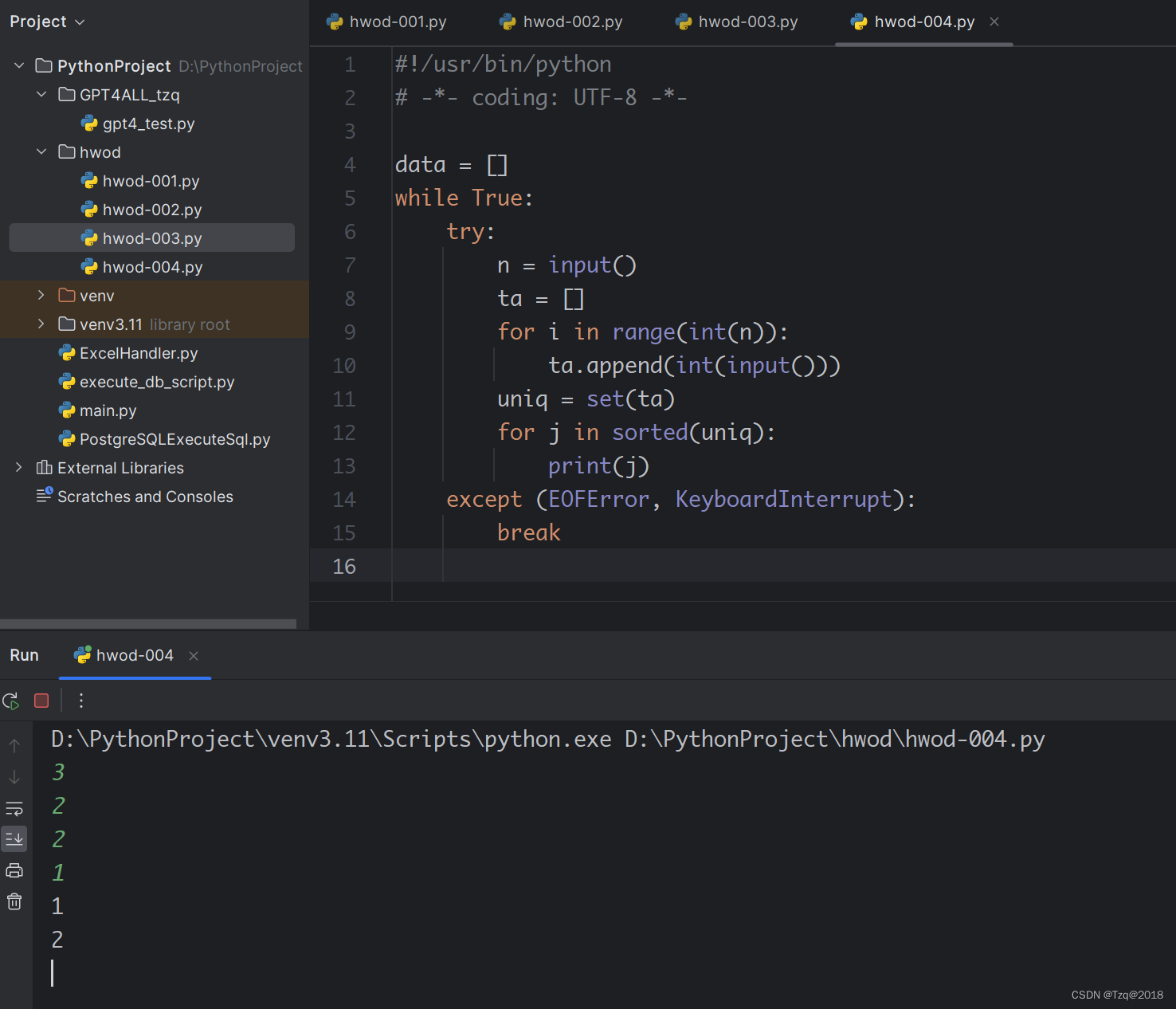The image size is (1176, 1009).
Task: Collapse the hwod folder
Action: [x=41, y=151]
